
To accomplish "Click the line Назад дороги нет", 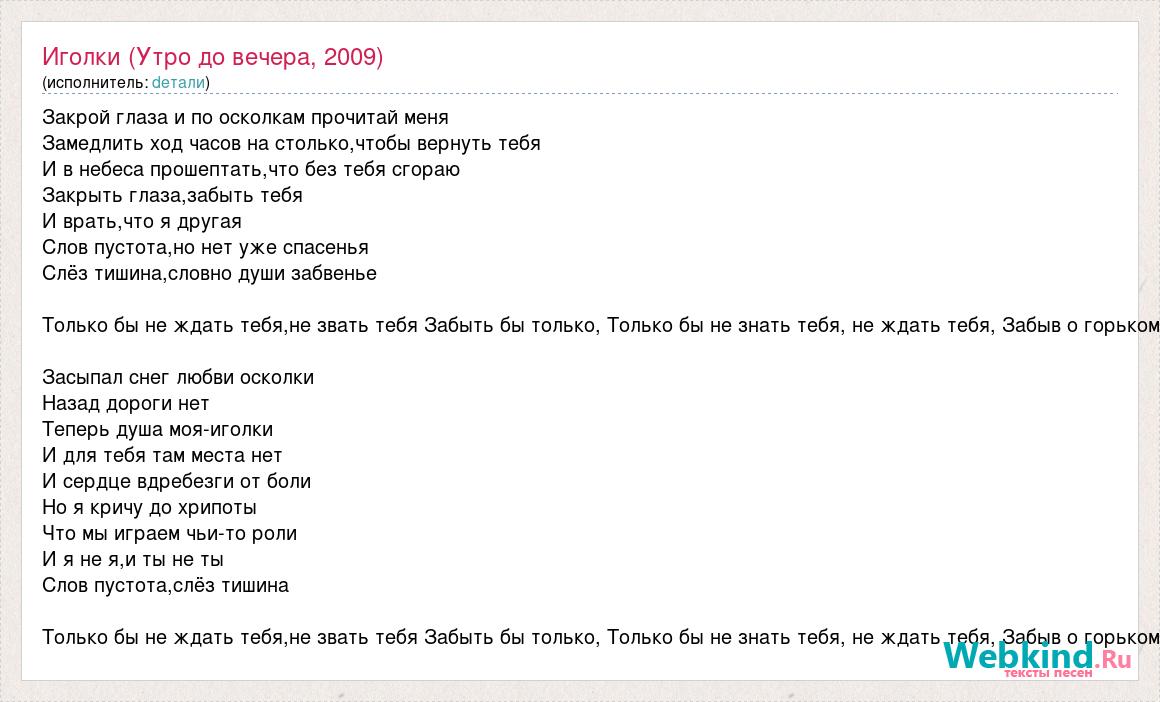I will [x=126, y=403].
